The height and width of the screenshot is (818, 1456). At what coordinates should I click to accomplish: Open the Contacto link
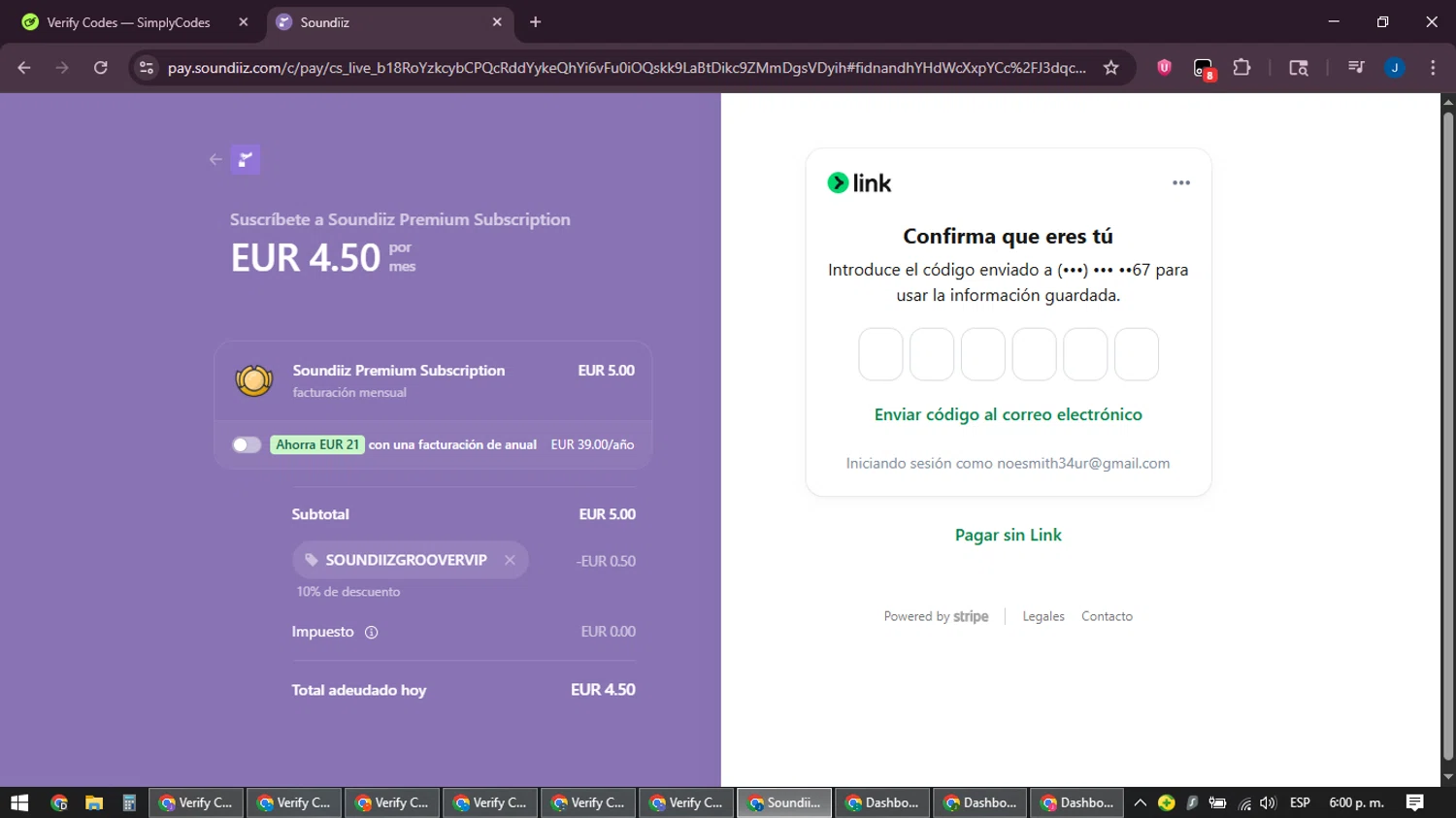pyautogui.click(x=1107, y=616)
